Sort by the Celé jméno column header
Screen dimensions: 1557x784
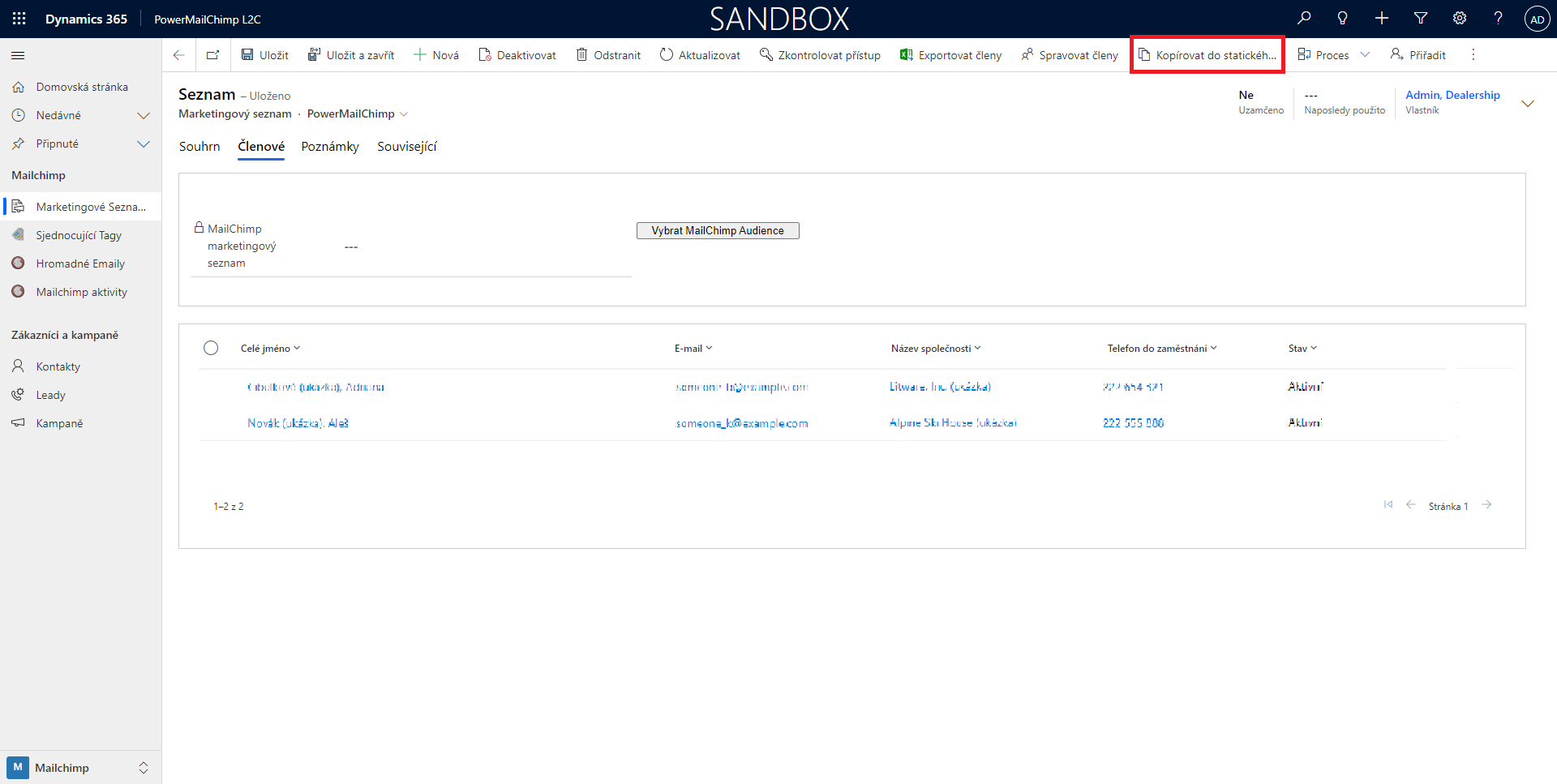(266, 349)
